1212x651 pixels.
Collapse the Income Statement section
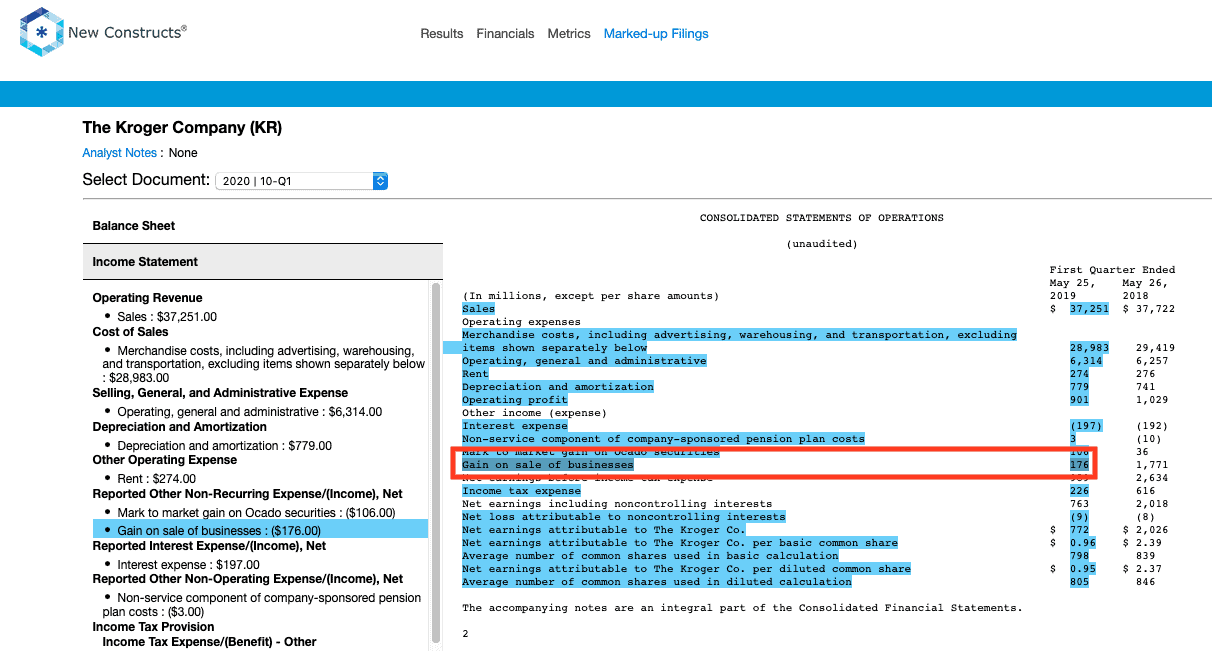[x=263, y=262]
